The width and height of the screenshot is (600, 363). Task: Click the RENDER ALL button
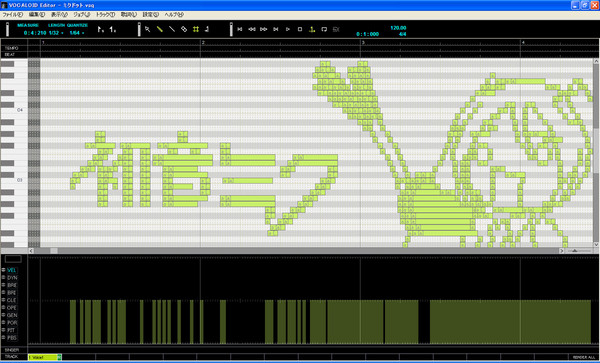click(x=584, y=357)
